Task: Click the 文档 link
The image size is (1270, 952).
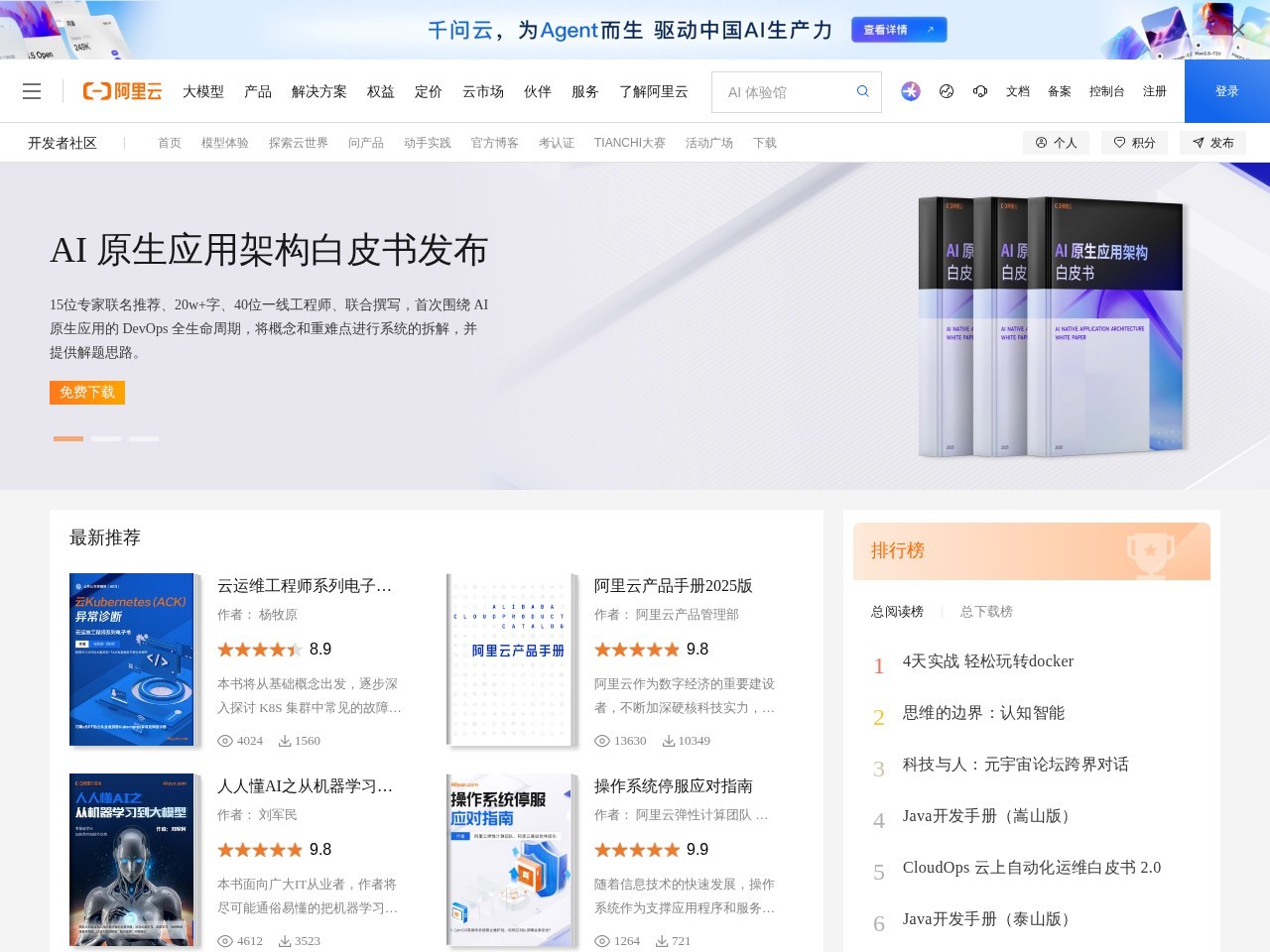Action: (1018, 91)
